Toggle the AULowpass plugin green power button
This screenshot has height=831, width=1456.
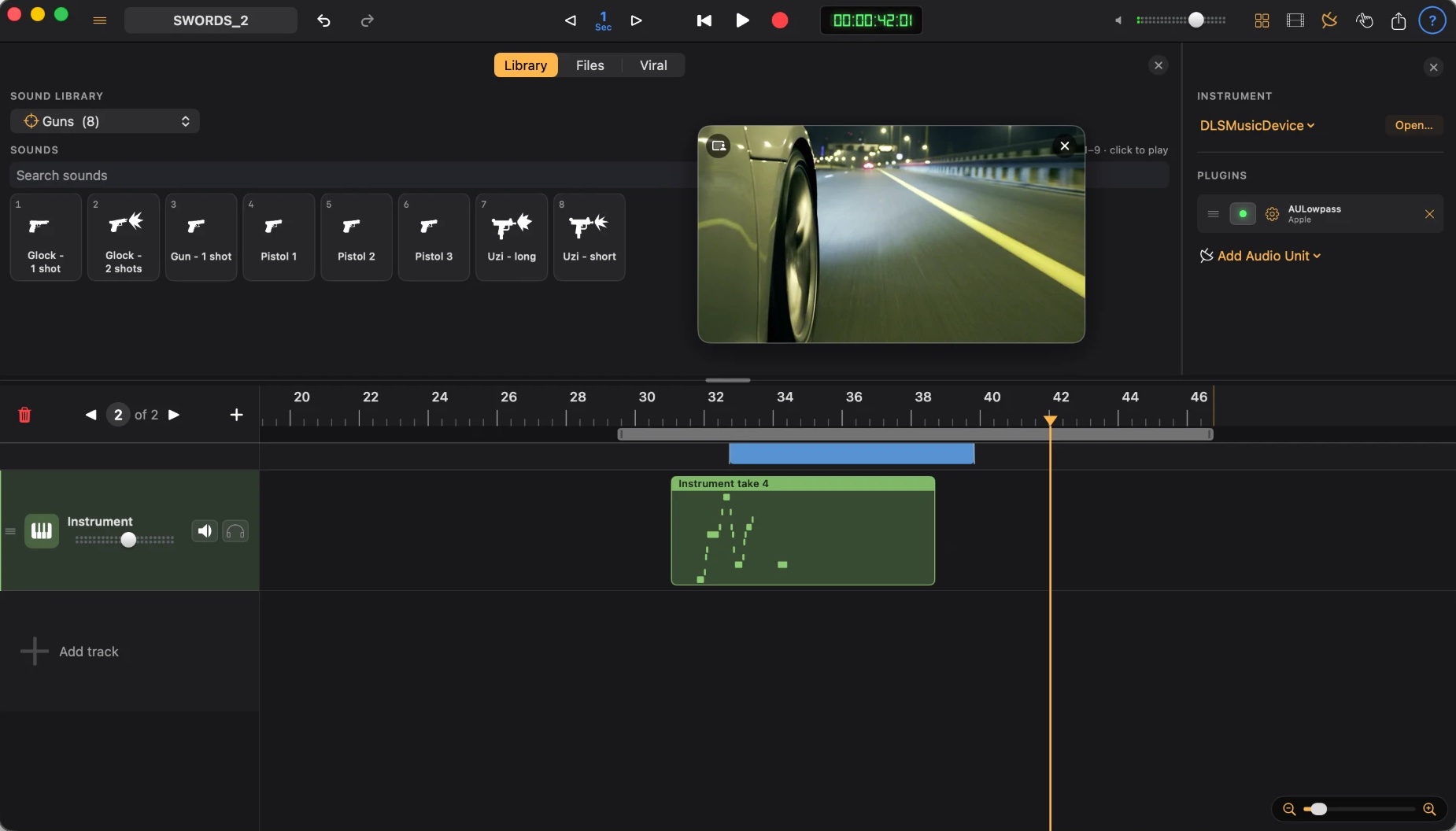(1243, 214)
